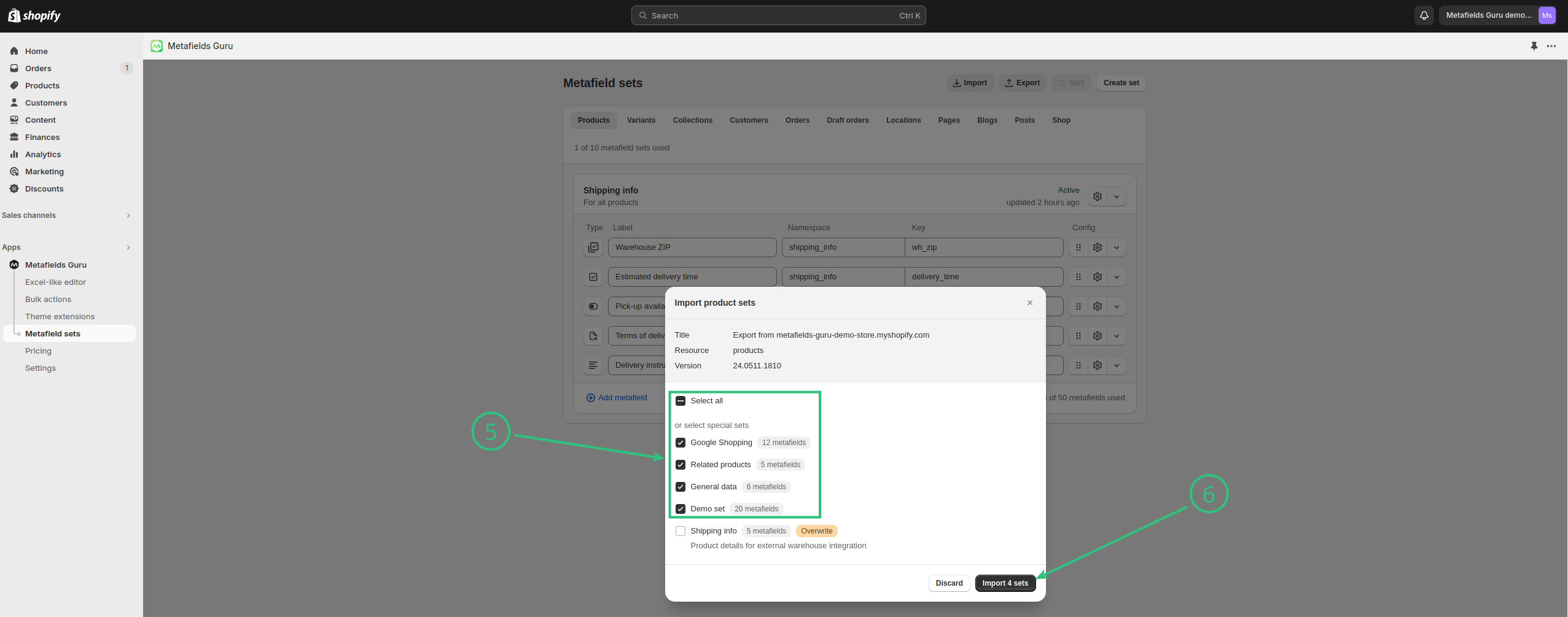This screenshot has width=1568, height=617.
Task: Expand Delivery instructions row chevron
Action: [x=1116, y=365]
